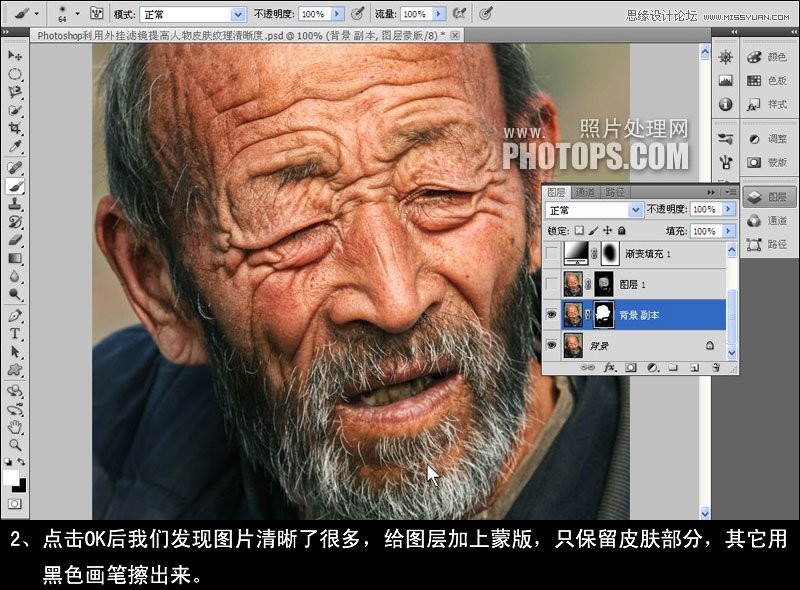Switch to the 通道 (Channels) tab

click(x=586, y=191)
